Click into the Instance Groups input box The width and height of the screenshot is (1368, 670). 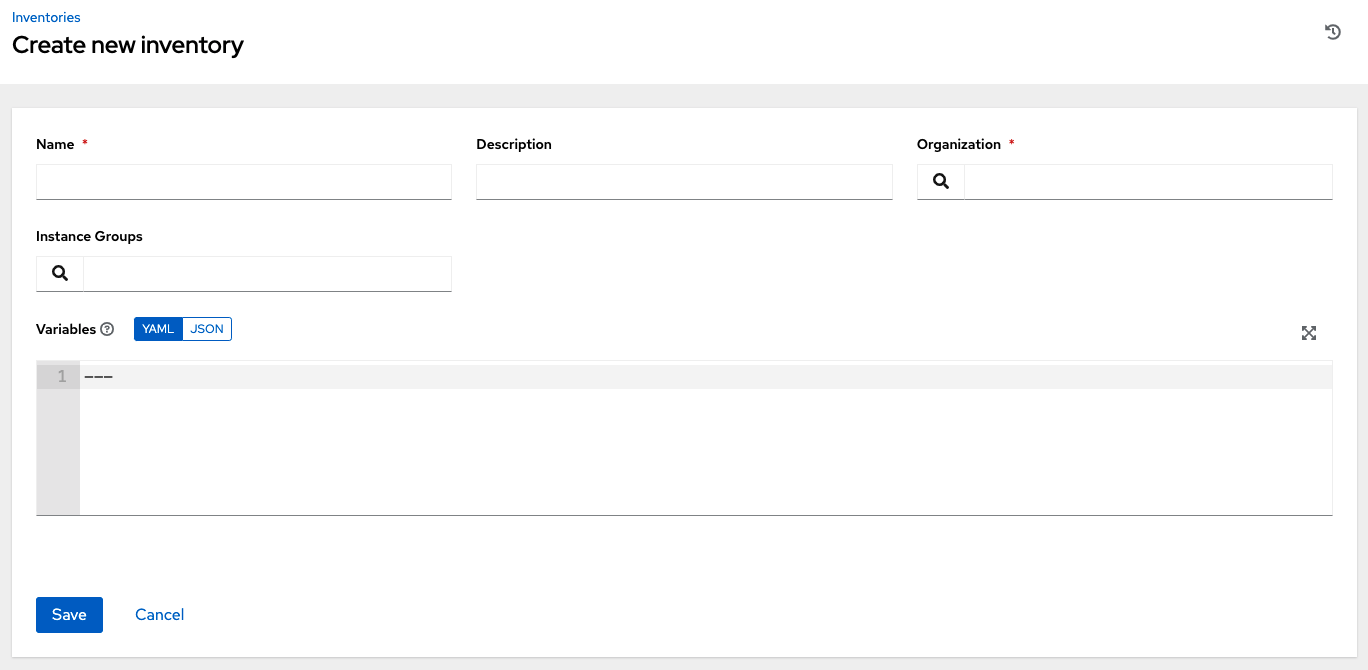(267, 274)
